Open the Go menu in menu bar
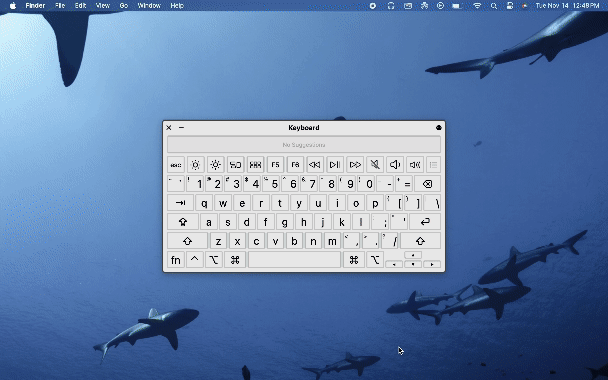608x380 pixels. click(x=124, y=5)
